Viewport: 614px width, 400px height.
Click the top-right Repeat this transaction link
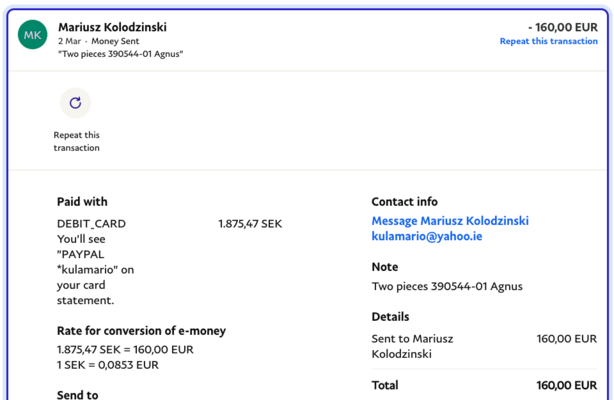(x=548, y=41)
